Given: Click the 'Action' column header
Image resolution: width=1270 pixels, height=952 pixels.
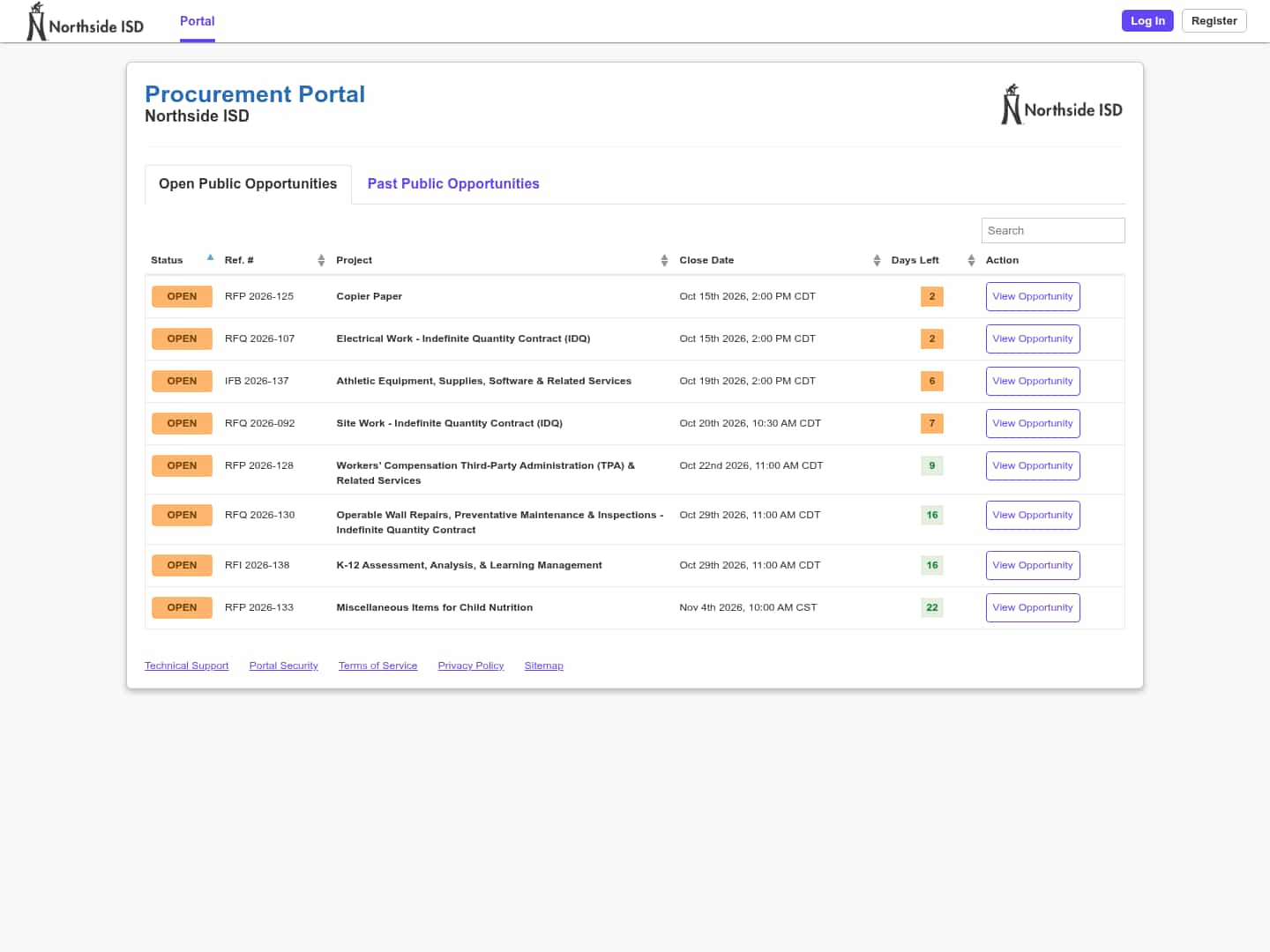Looking at the screenshot, I should click(1002, 260).
